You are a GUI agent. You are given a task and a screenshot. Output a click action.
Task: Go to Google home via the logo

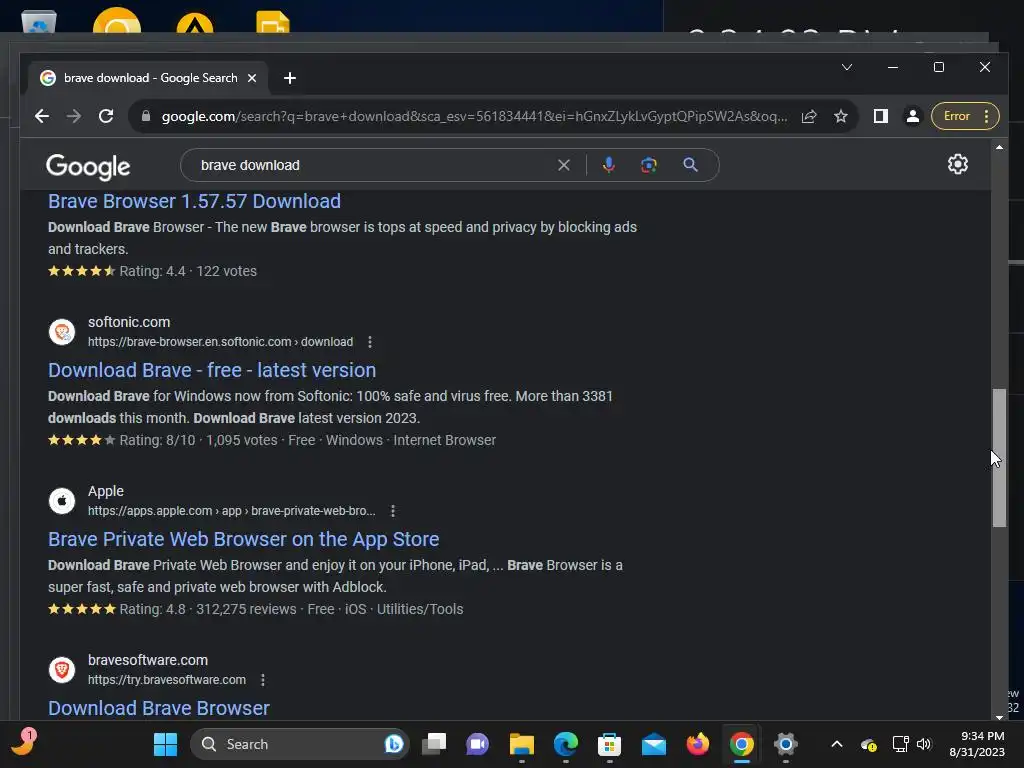click(88, 167)
